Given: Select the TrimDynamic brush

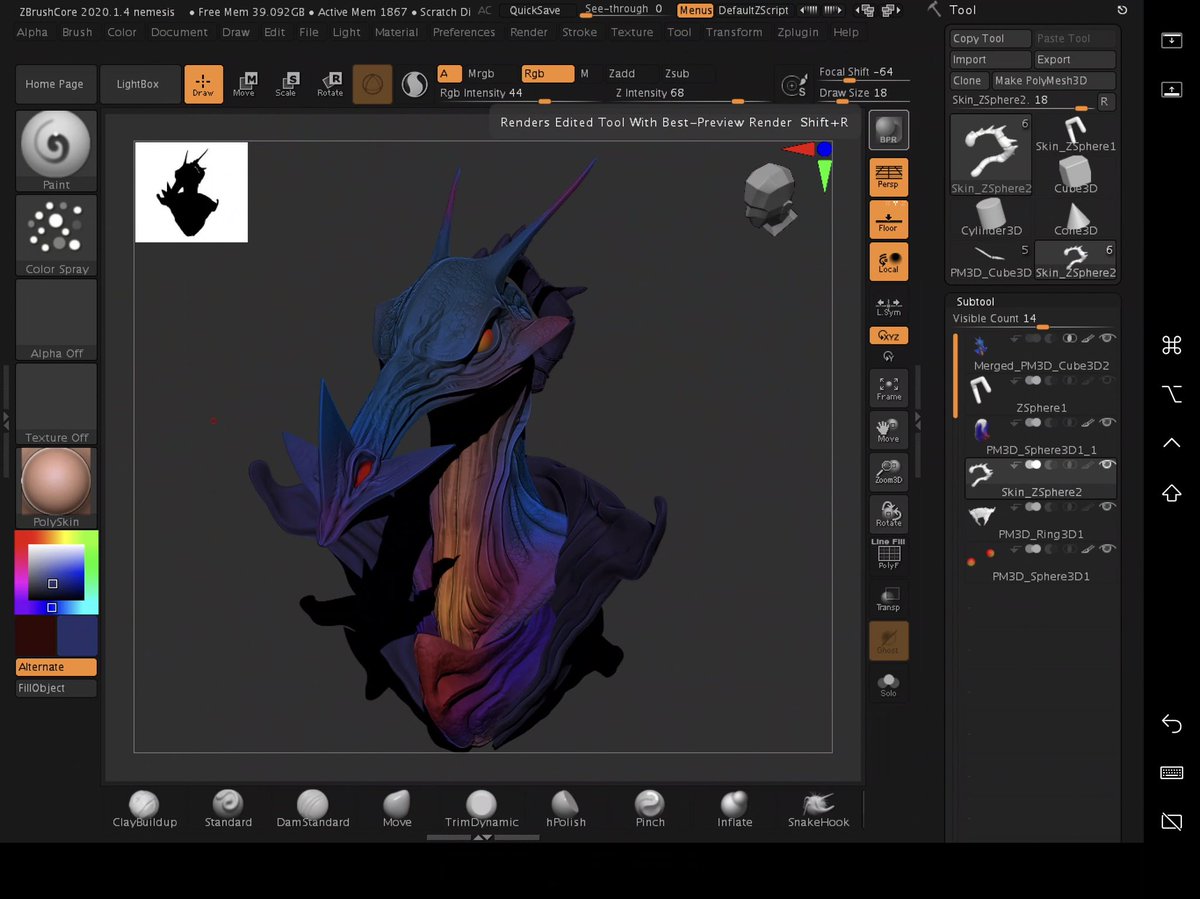Looking at the screenshot, I should pyautogui.click(x=482, y=809).
